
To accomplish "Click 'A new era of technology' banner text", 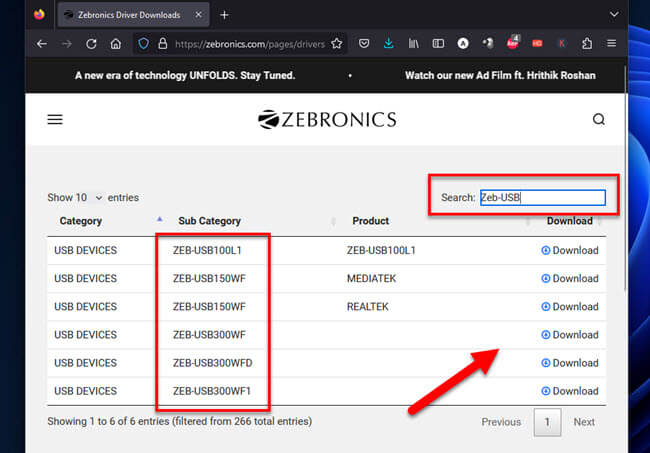I will pyautogui.click(x=185, y=75).
